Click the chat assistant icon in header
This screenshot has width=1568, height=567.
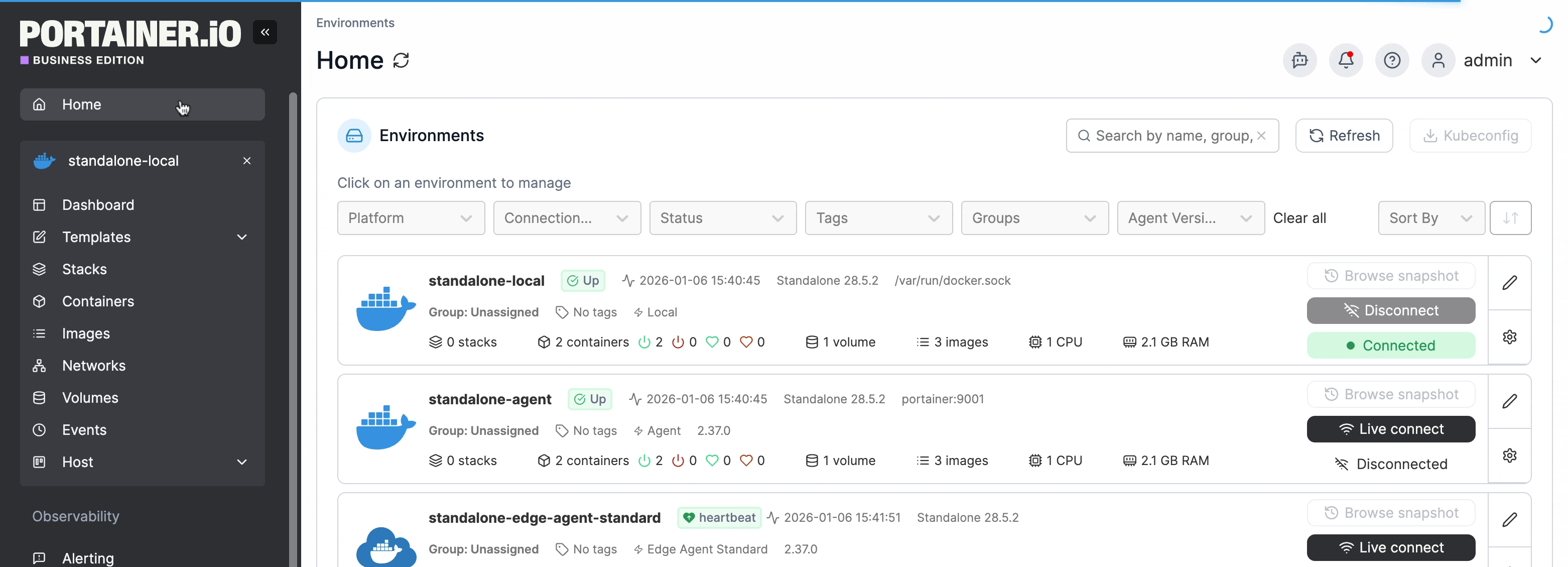[1299, 60]
